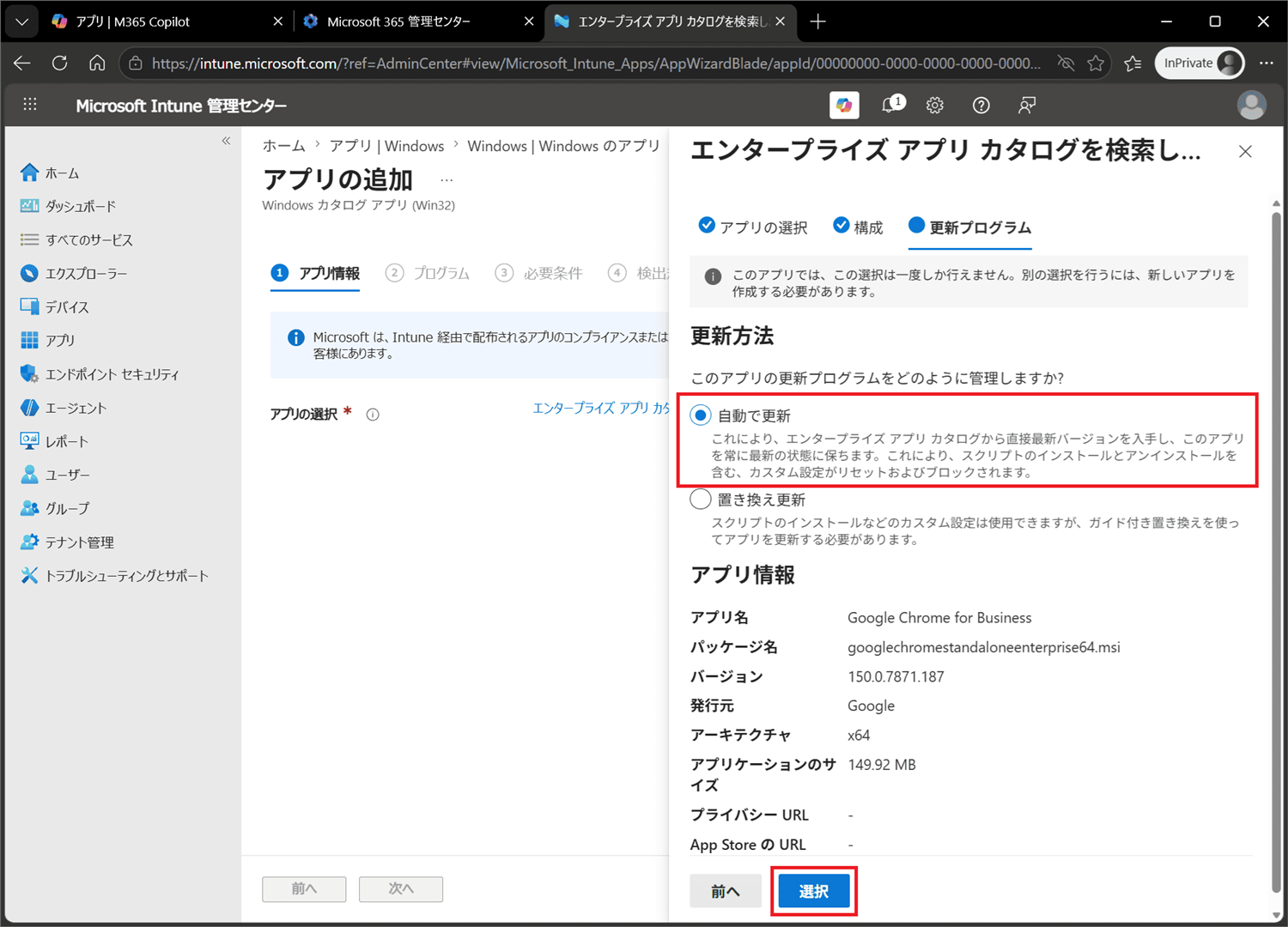Click the blue 選択 button
This screenshot has width=1288, height=927.
[x=814, y=891]
